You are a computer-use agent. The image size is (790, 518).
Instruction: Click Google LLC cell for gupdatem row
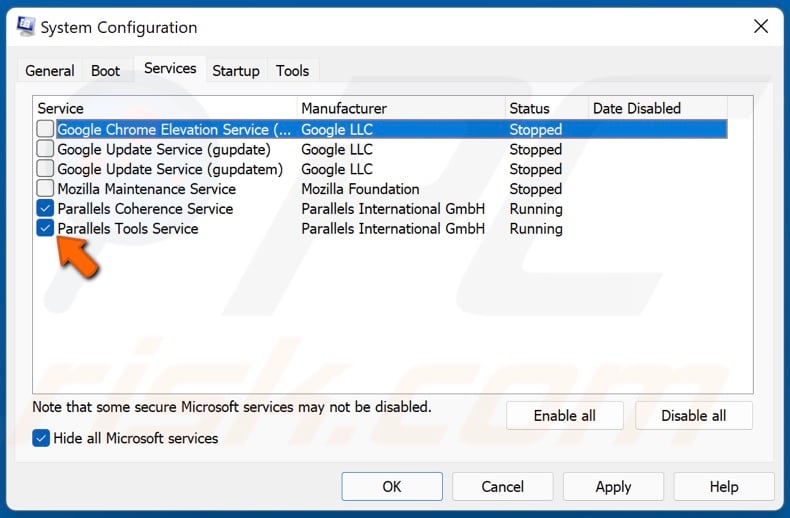click(337, 169)
